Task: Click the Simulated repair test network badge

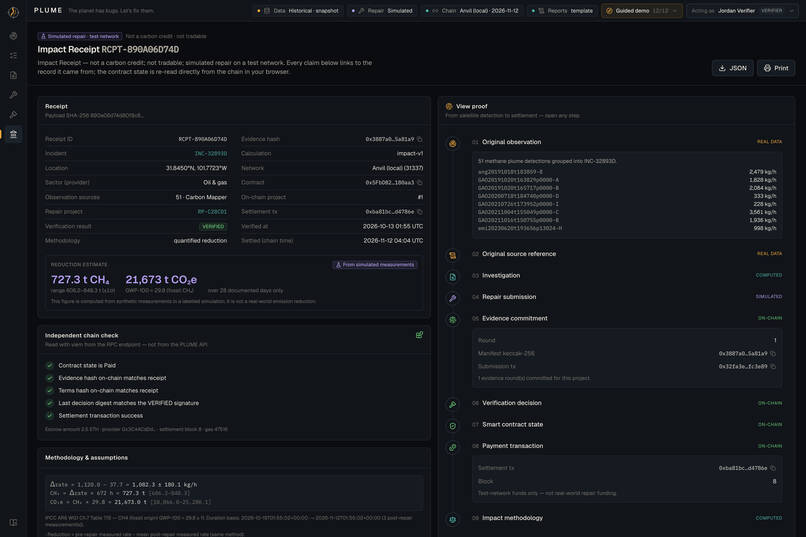Action: [80, 36]
